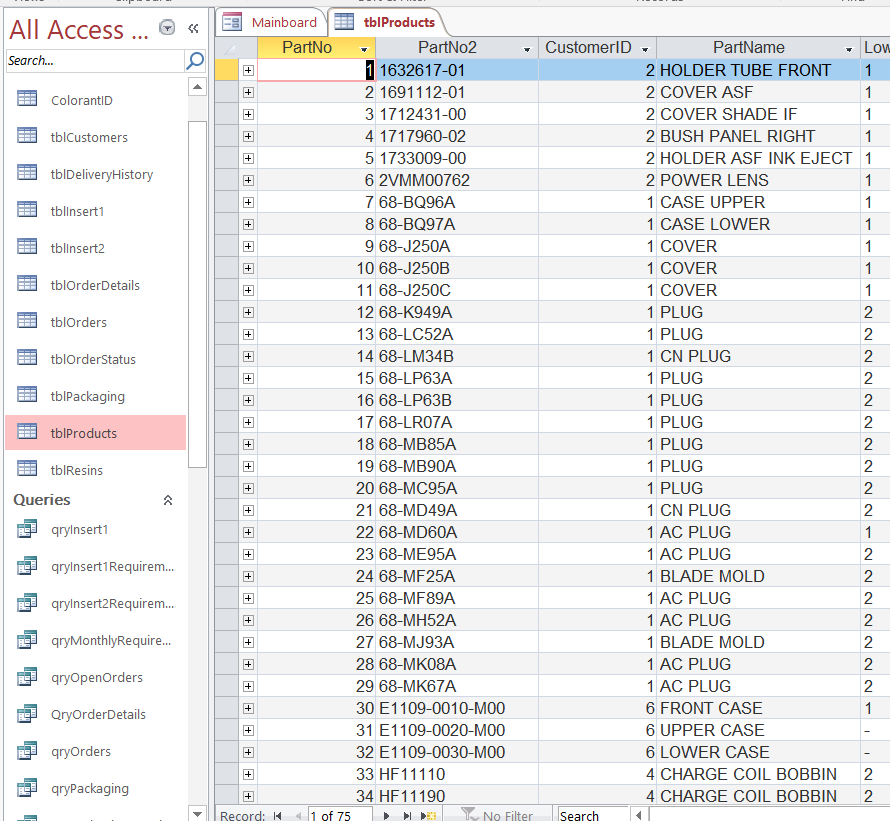
Task: Select the tblInsert2 table icon
Action: [27, 246]
